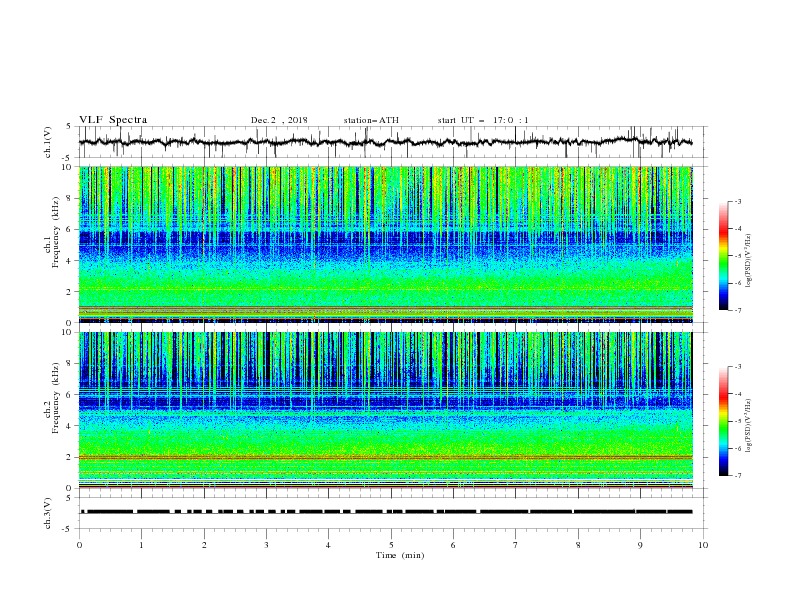
Task: Click the date 'Dec.2 , 2018'
Action: (x=279, y=120)
